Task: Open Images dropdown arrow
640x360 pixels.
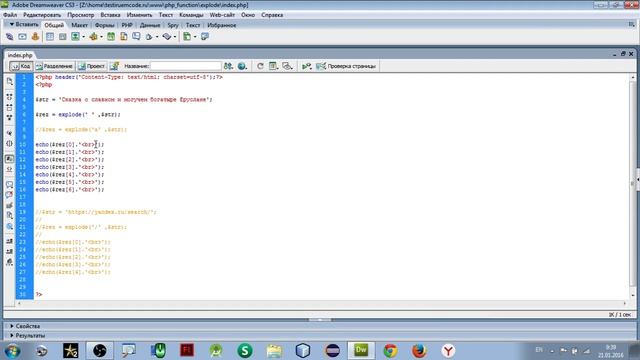Action: (83, 37)
